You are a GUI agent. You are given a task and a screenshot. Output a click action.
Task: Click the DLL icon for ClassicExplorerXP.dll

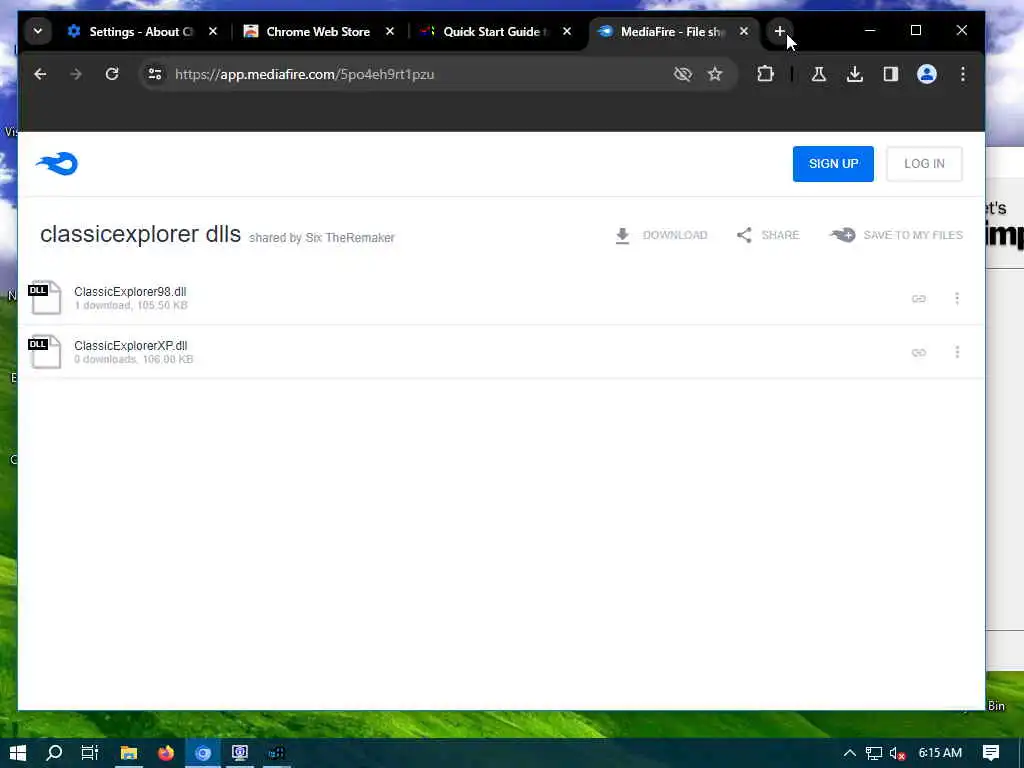[x=45, y=351]
